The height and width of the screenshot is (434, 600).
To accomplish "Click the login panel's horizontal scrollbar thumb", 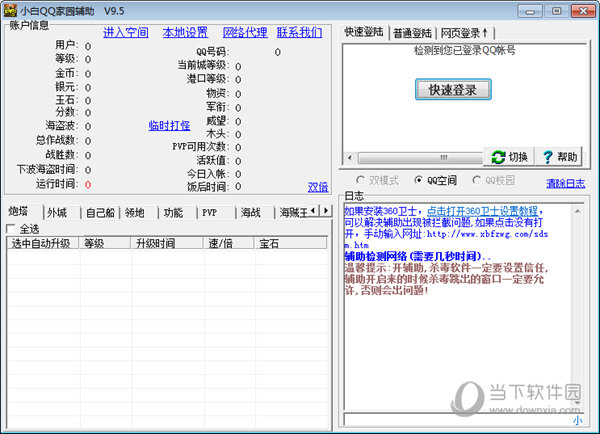I will point(421,158).
